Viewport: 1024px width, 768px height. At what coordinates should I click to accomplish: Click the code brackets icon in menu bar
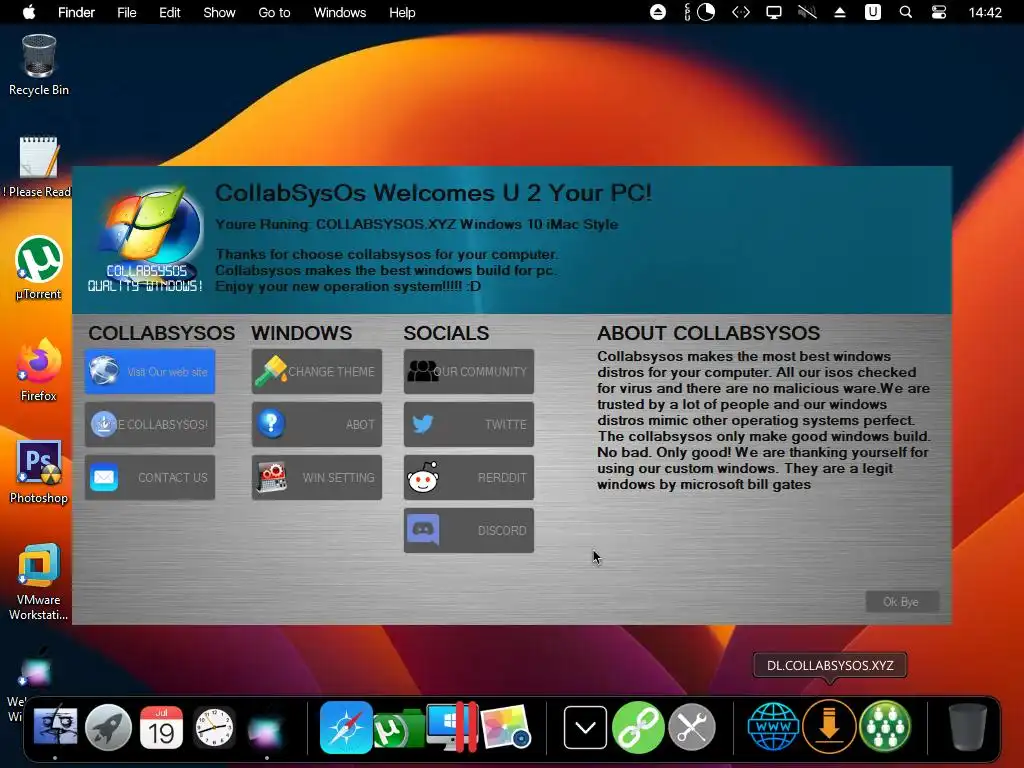pos(741,12)
